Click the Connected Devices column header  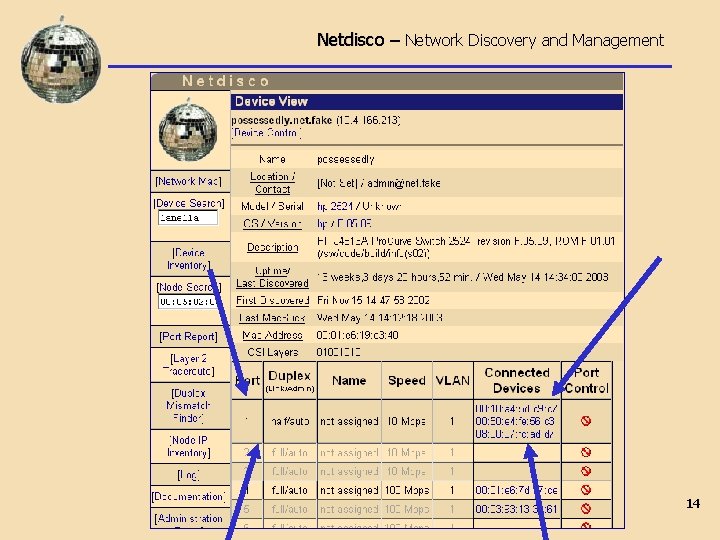[517, 380]
